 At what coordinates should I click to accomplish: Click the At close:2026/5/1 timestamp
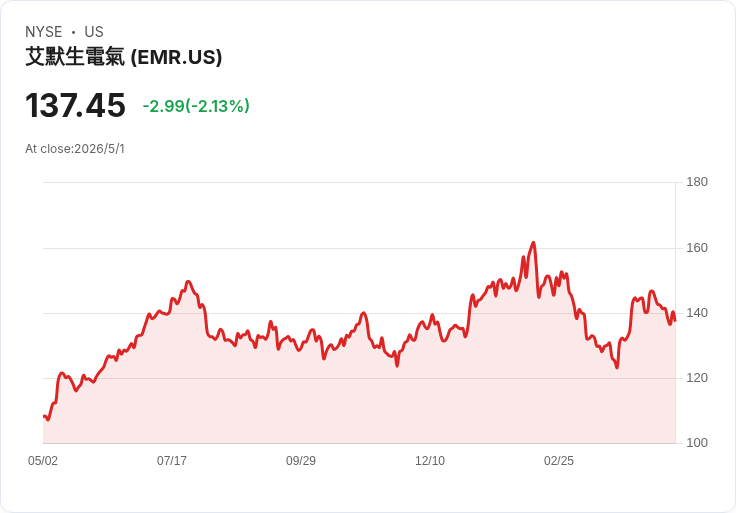point(75,149)
